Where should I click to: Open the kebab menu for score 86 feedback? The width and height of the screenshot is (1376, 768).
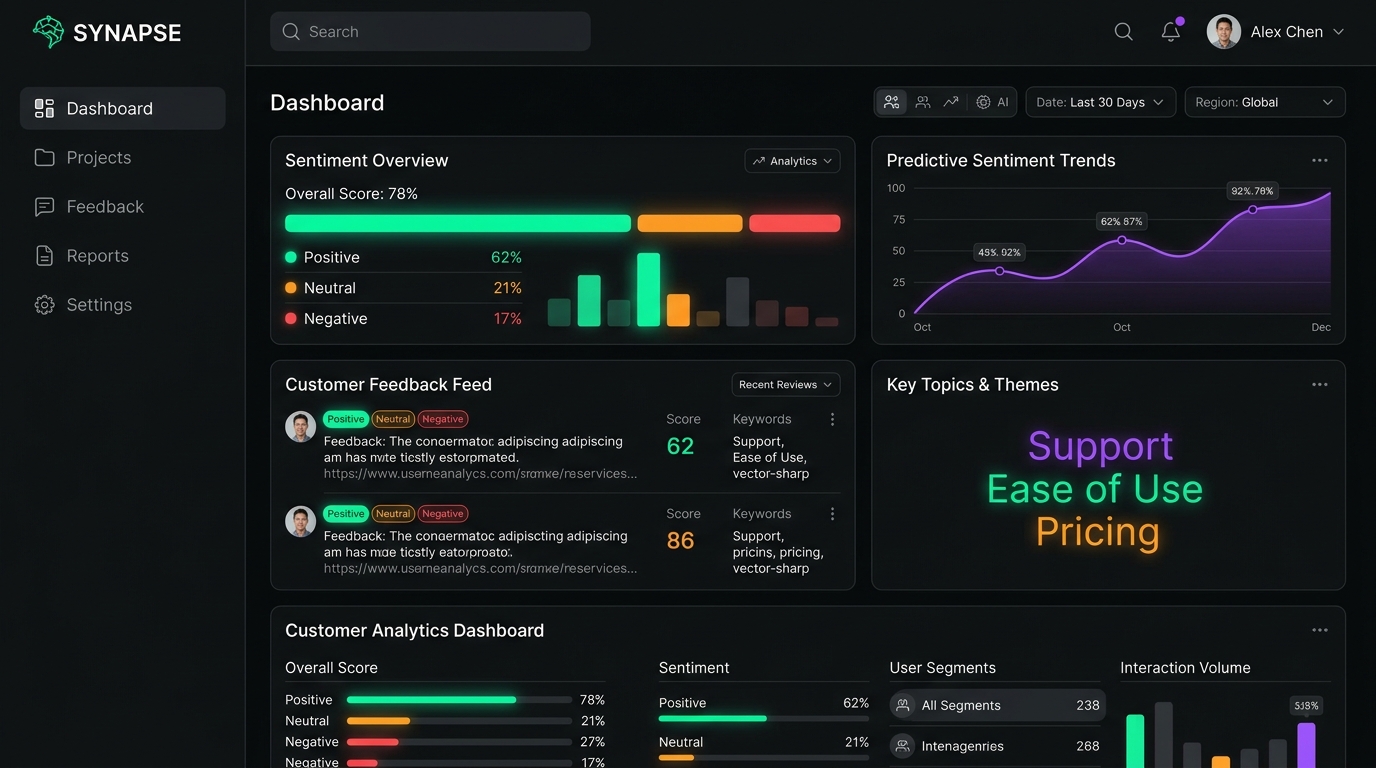click(832, 514)
